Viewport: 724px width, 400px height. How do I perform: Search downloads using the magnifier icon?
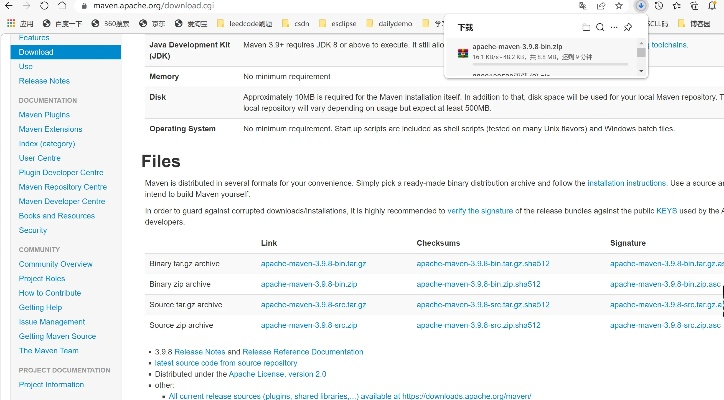pyautogui.click(x=599, y=27)
